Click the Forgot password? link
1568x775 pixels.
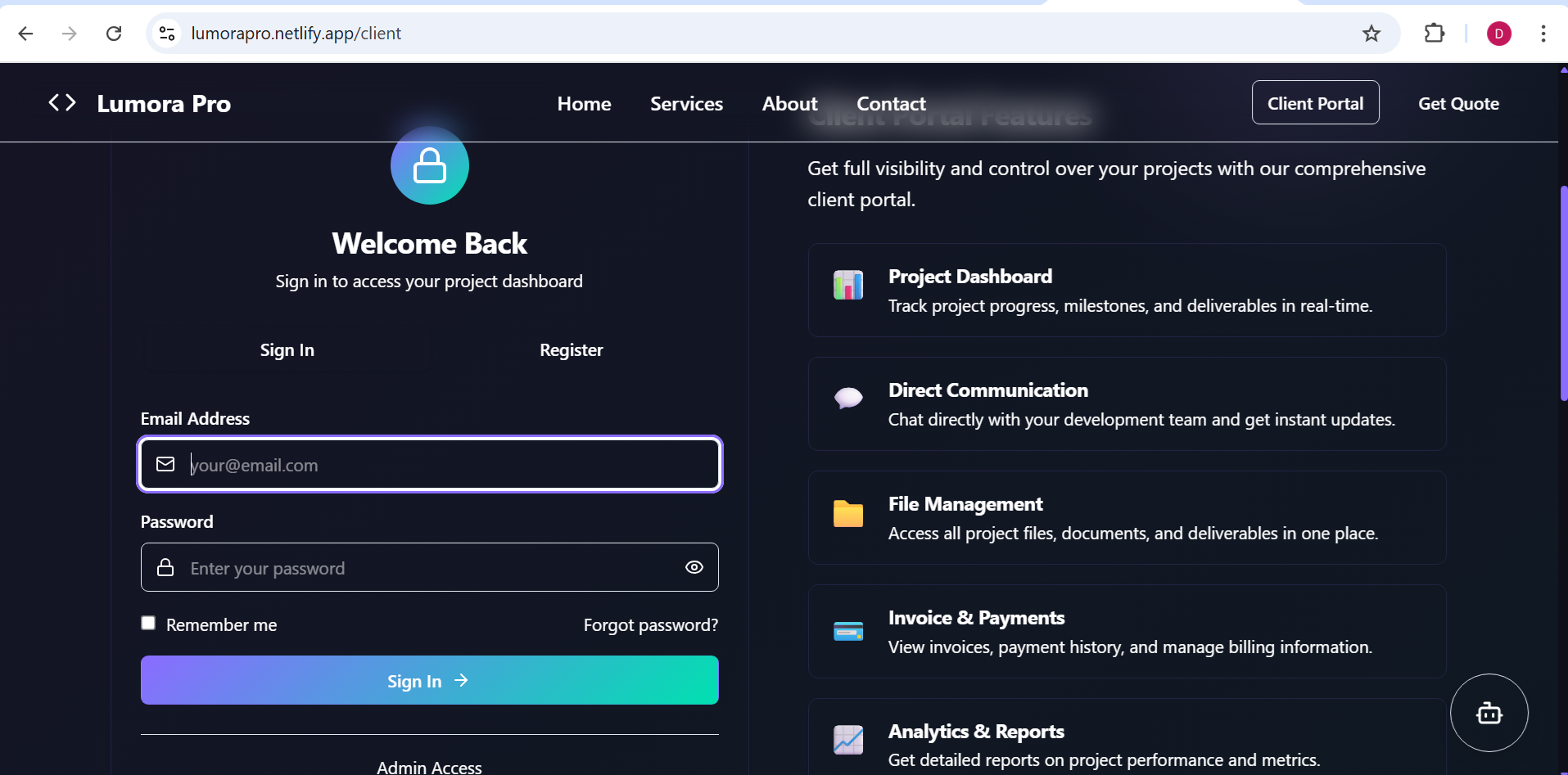click(651, 625)
